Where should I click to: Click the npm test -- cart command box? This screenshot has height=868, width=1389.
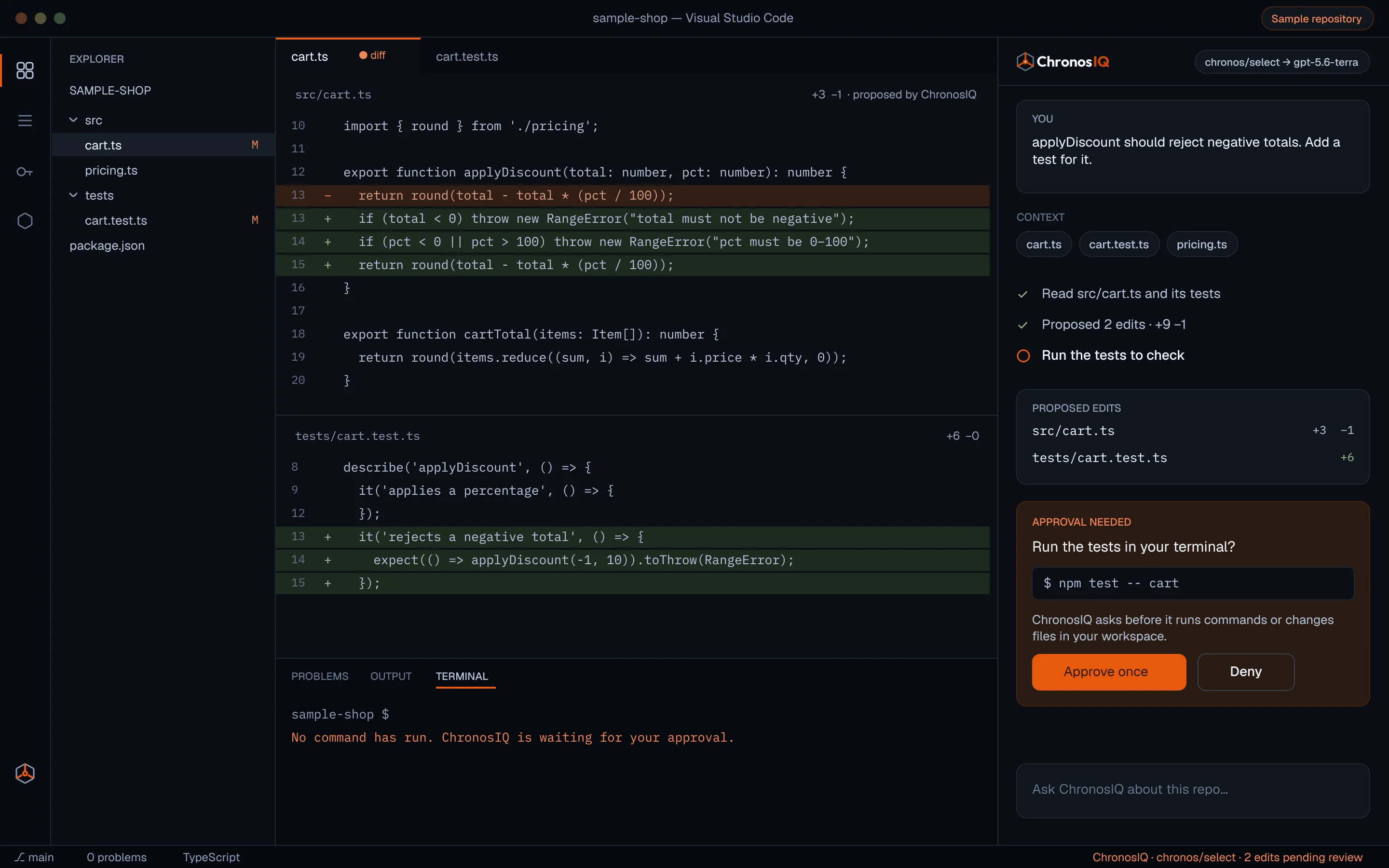(x=1193, y=583)
